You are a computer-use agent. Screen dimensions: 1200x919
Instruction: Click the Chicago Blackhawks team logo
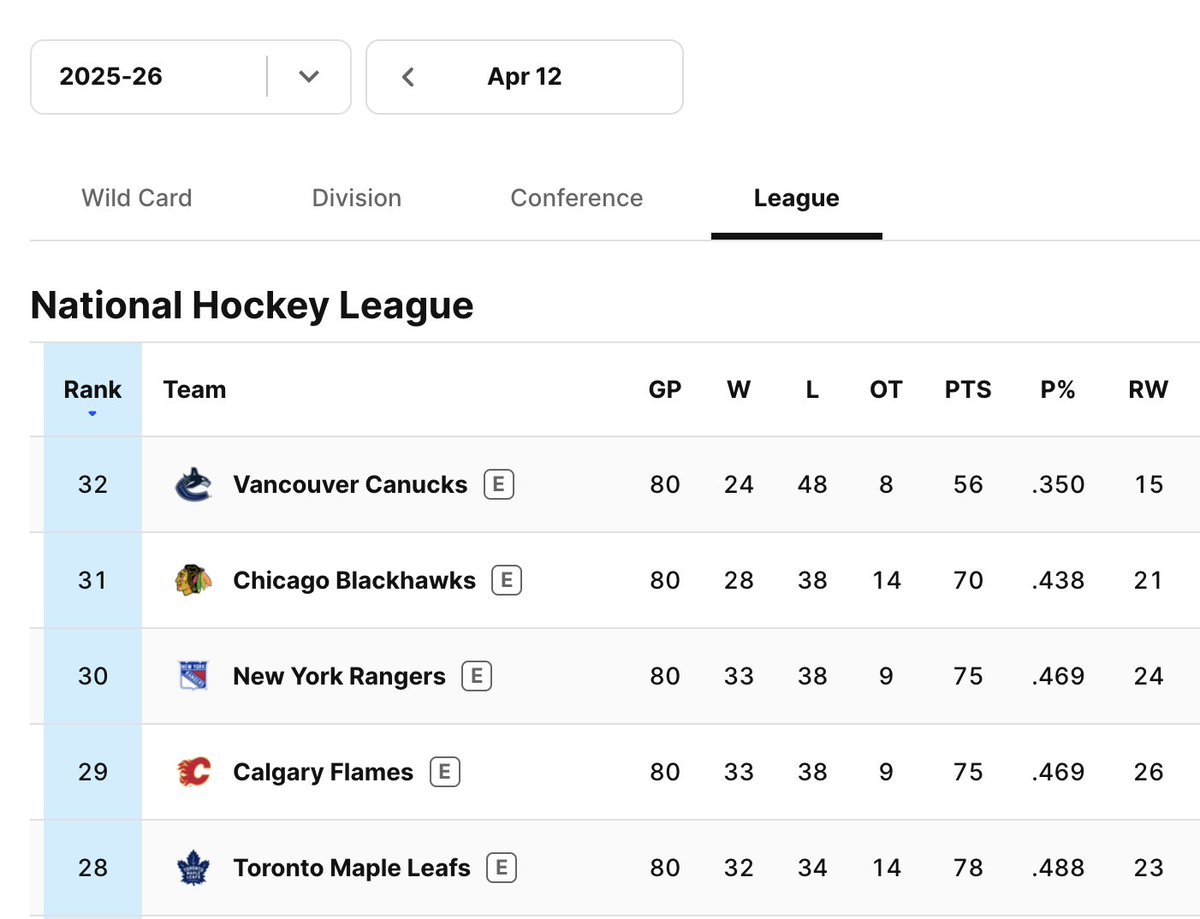(193, 581)
